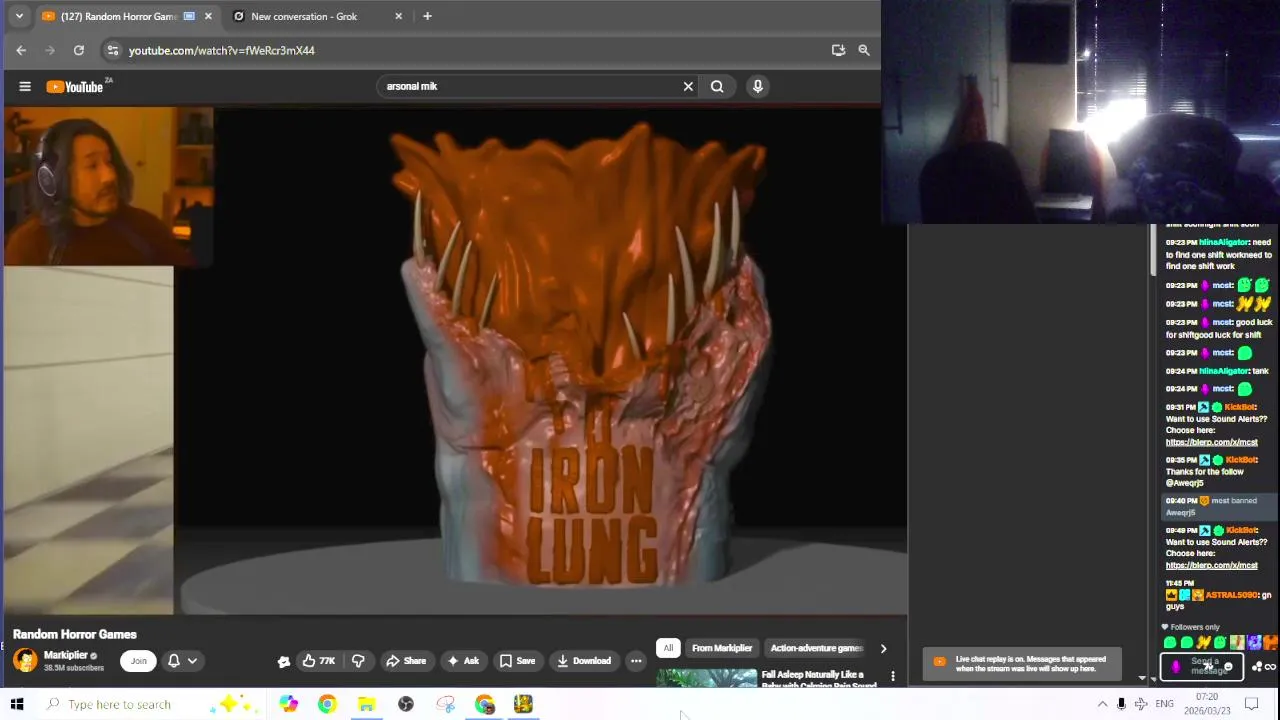Viewport: 1280px width, 720px height.
Task: Open options for Fall Asleep Naturally video
Action: click(893, 677)
